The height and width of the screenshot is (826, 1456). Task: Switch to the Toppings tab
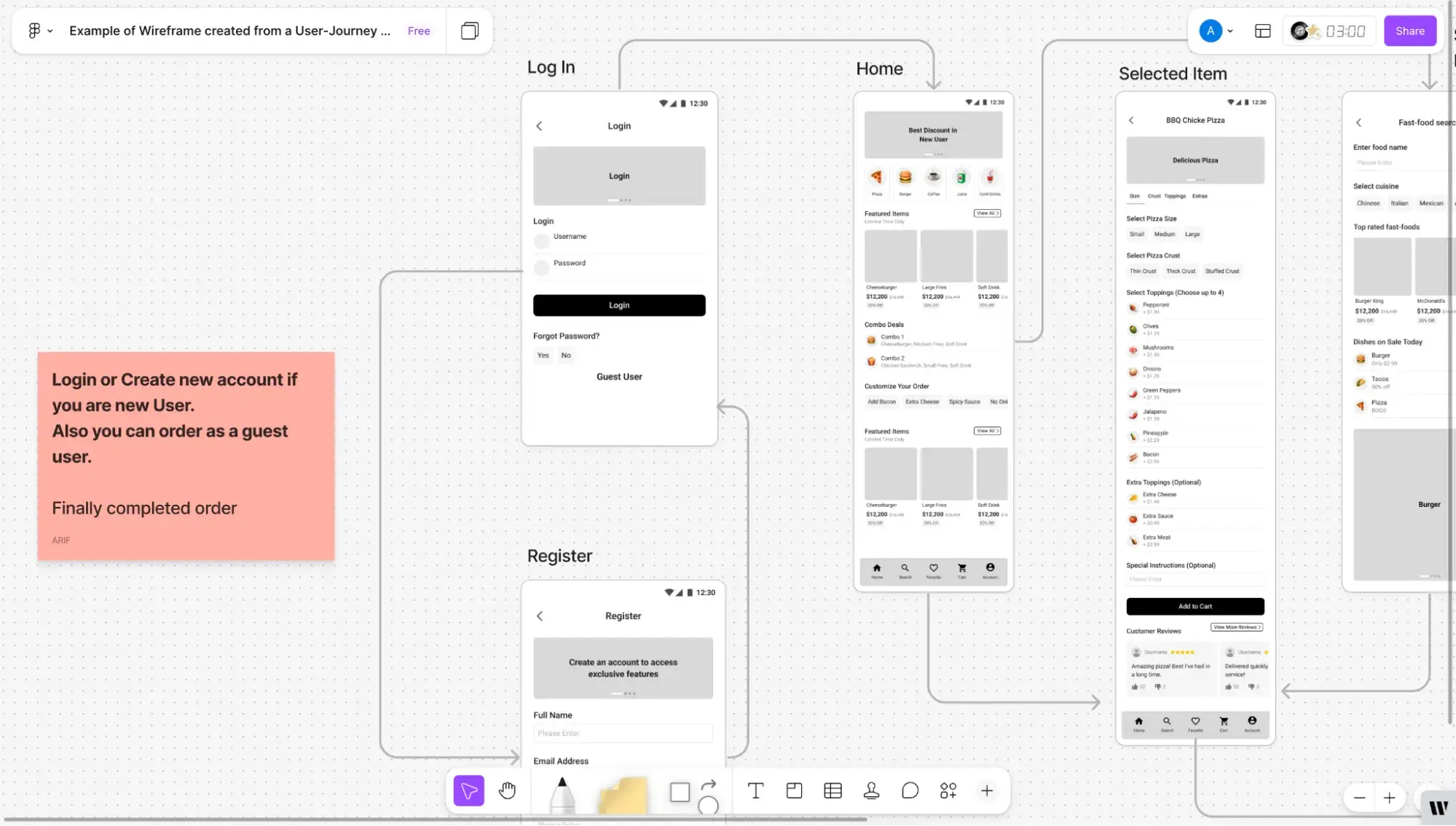pos(1174,196)
